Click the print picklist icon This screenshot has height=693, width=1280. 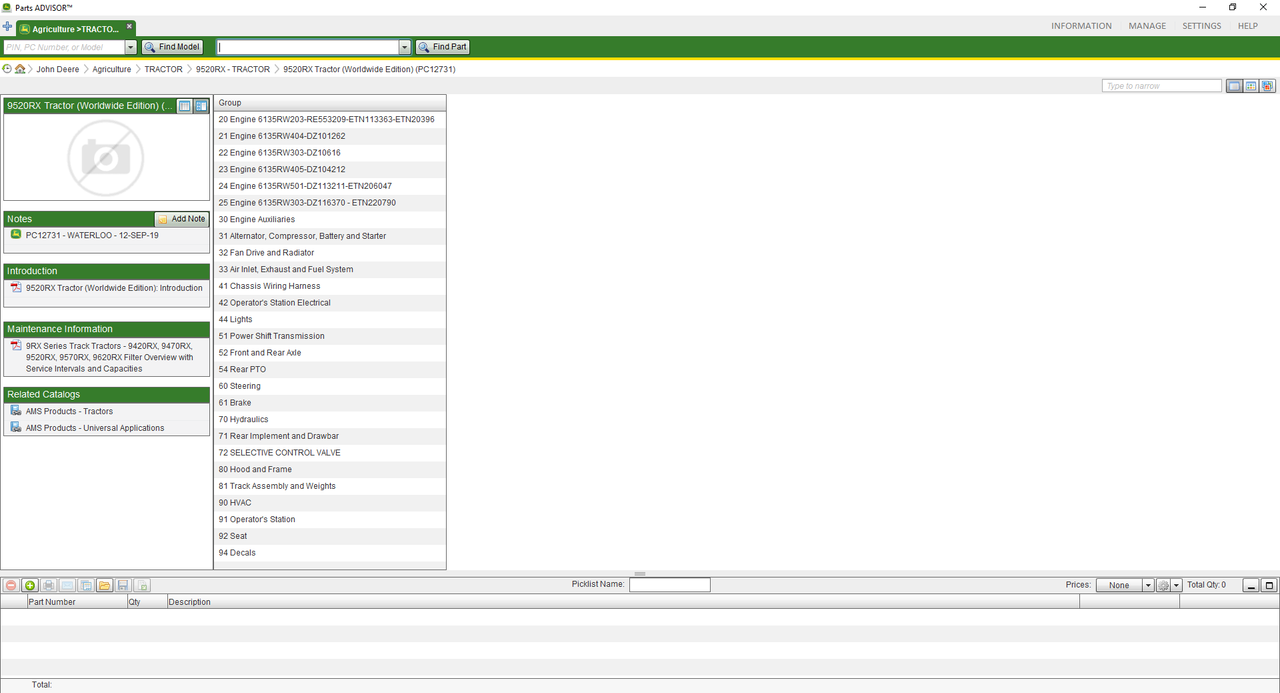[48, 585]
